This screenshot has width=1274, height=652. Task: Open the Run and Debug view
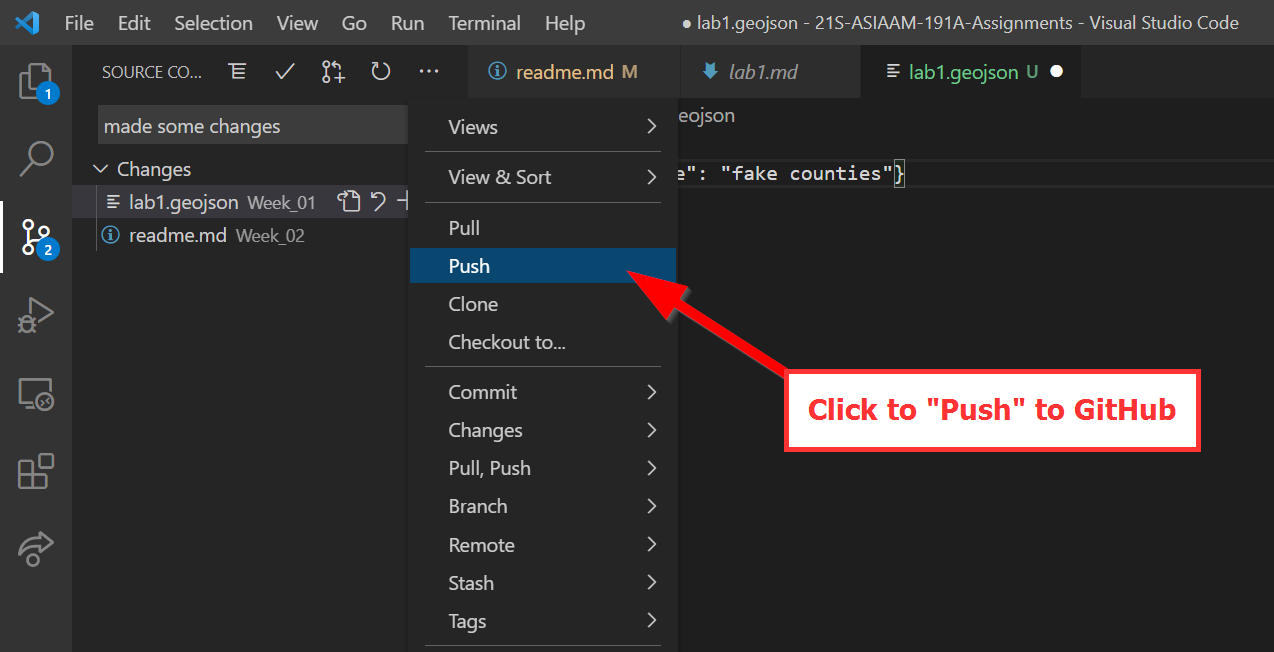(36, 315)
